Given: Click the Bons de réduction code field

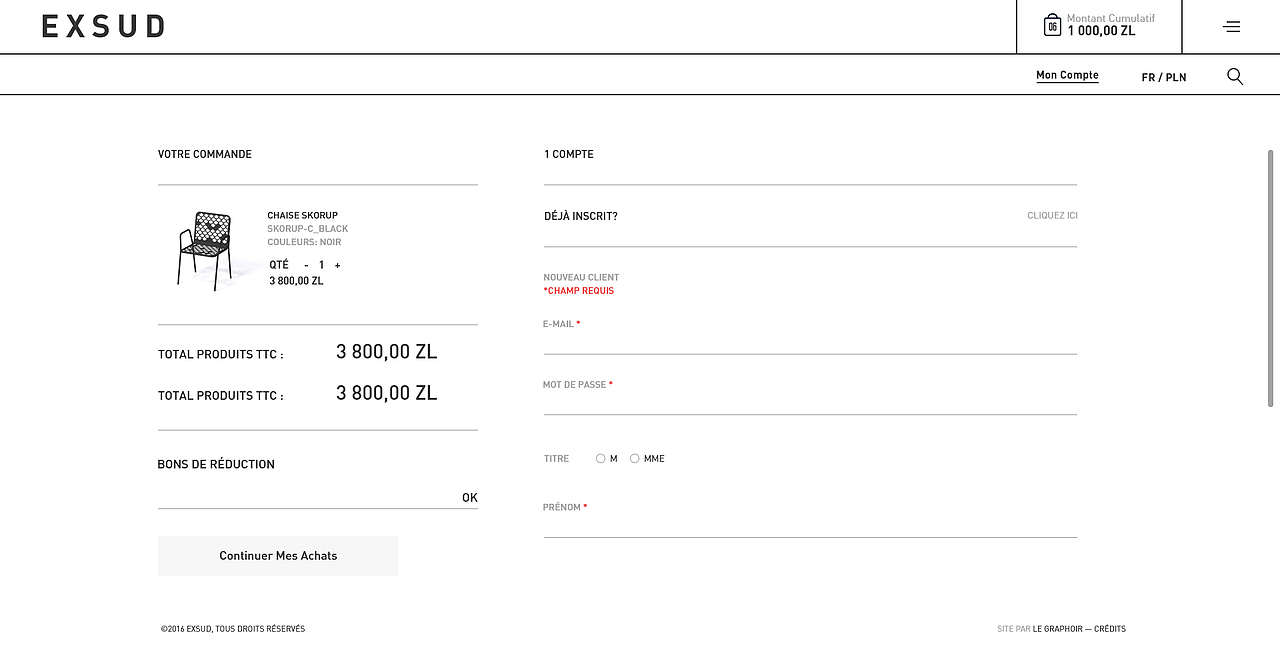Looking at the screenshot, I should pyautogui.click(x=307, y=497).
